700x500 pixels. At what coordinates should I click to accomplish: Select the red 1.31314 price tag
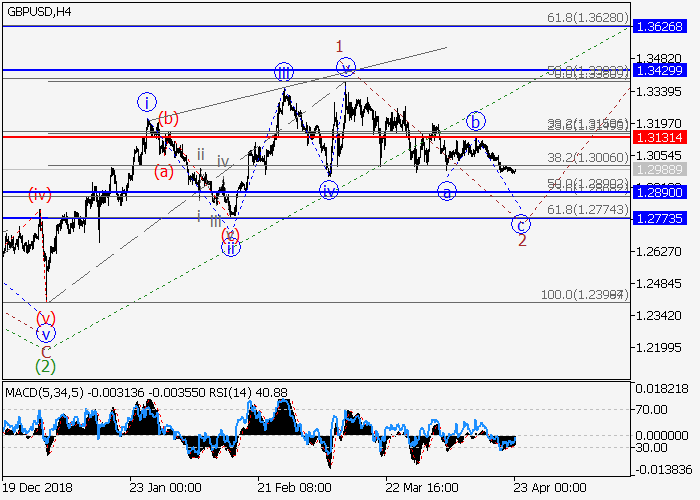click(x=664, y=136)
